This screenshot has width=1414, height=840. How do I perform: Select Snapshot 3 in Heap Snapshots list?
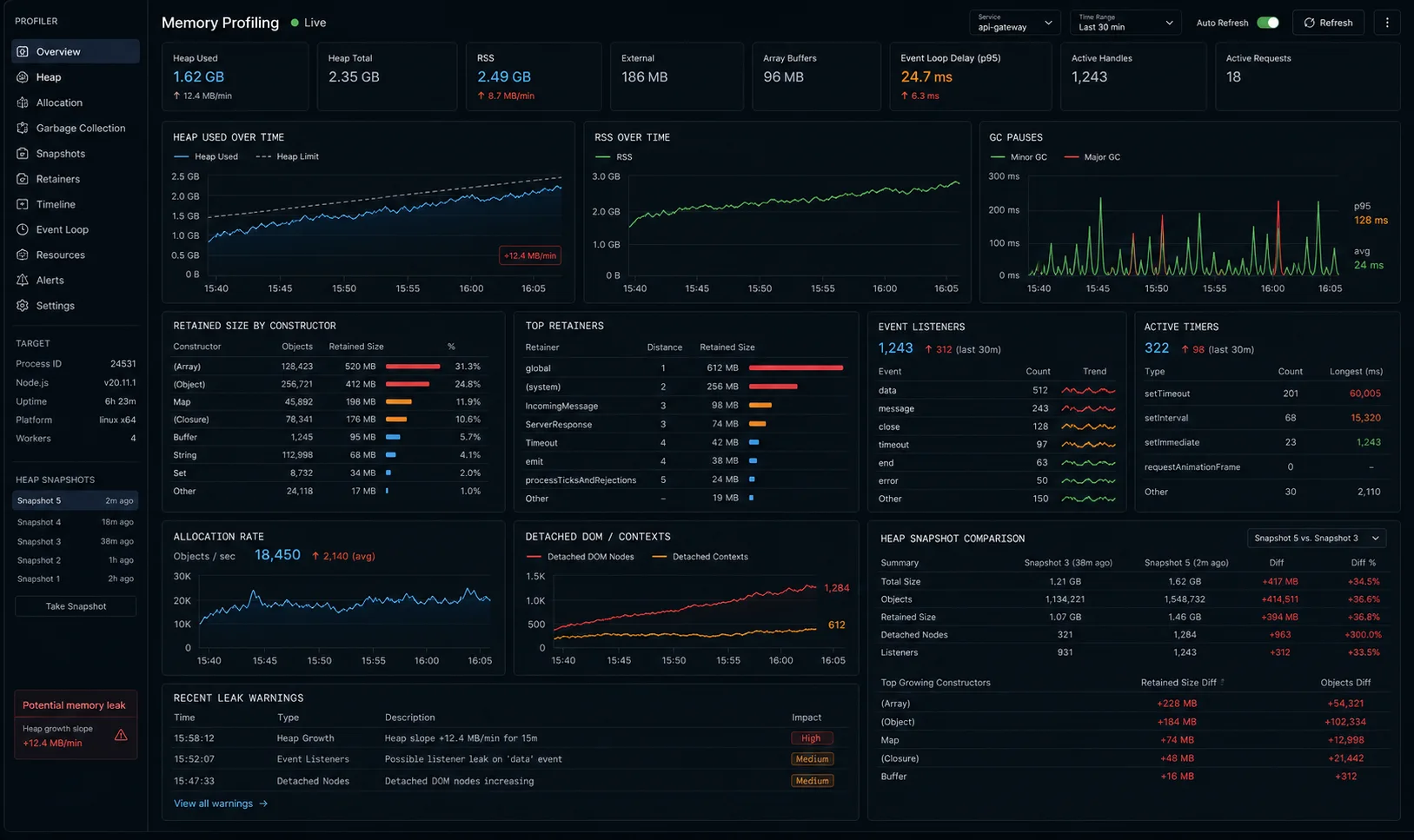[76, 541]
